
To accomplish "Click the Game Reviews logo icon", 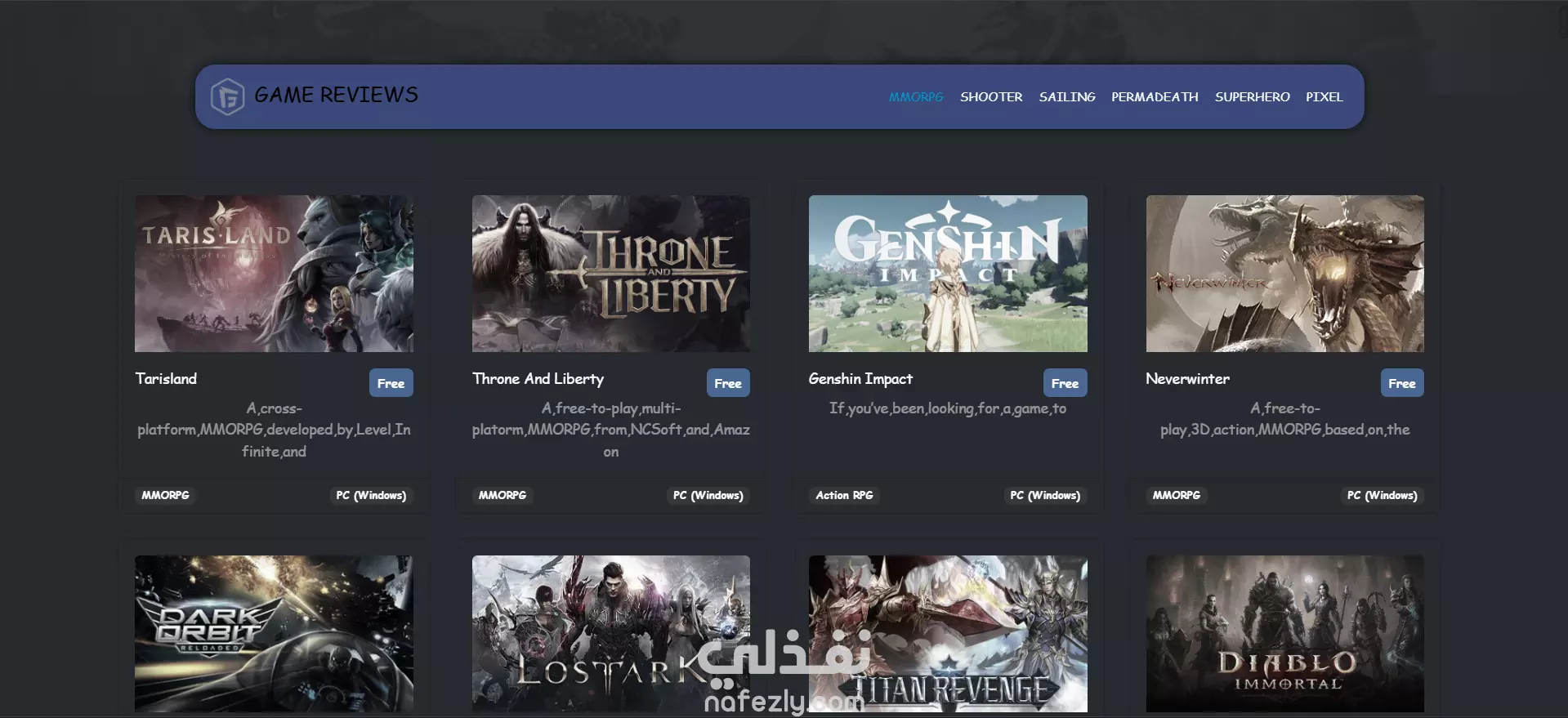I will point(227,96).
